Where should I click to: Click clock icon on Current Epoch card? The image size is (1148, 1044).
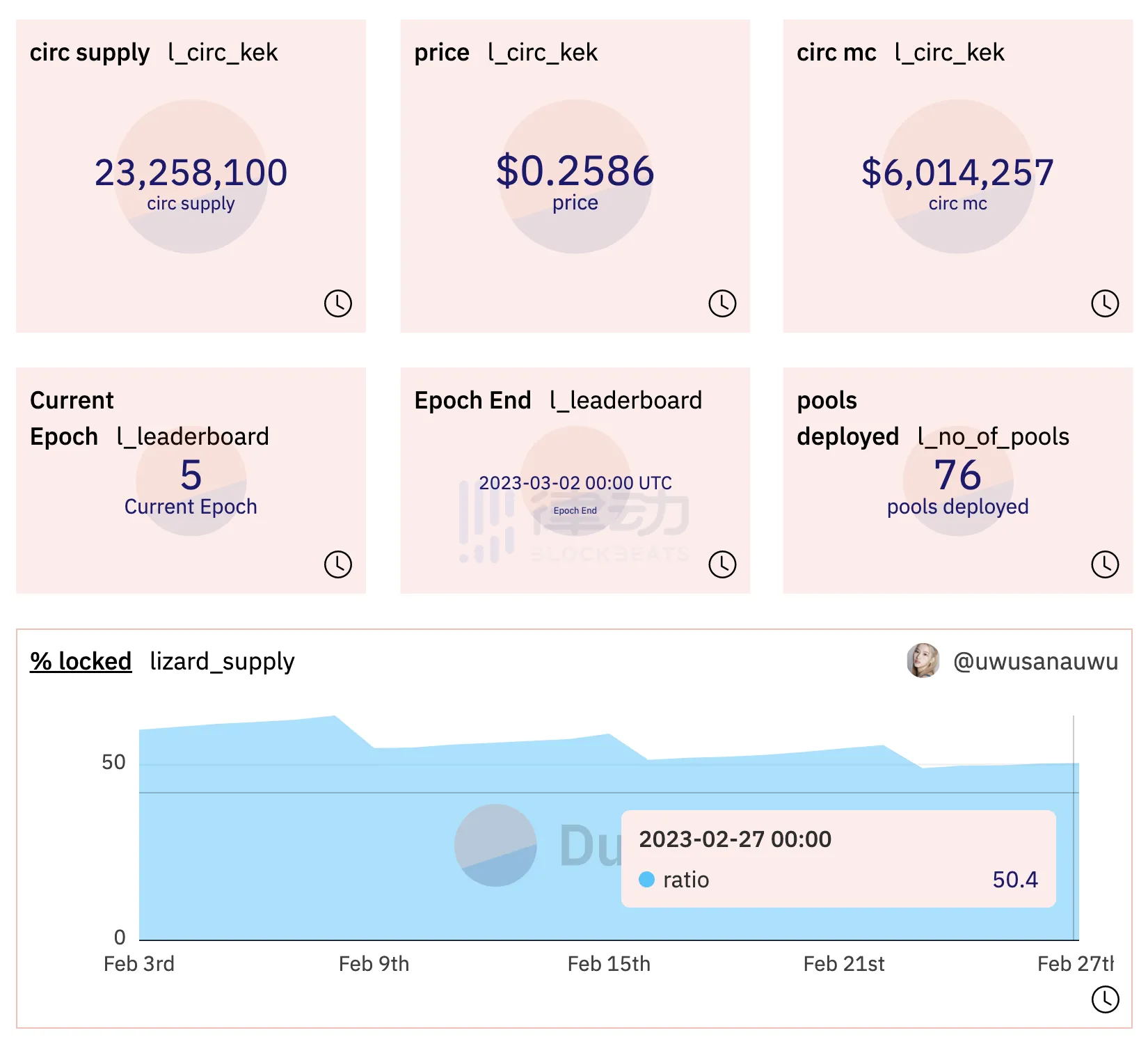338,564
